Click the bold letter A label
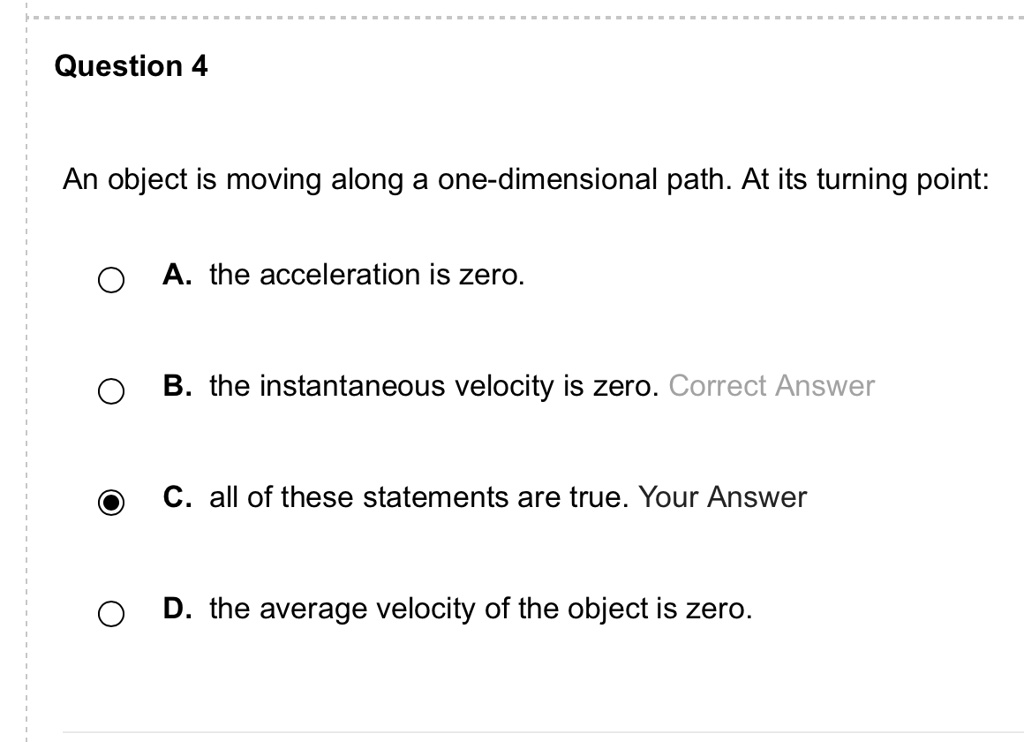 click(x=176, y=275)
